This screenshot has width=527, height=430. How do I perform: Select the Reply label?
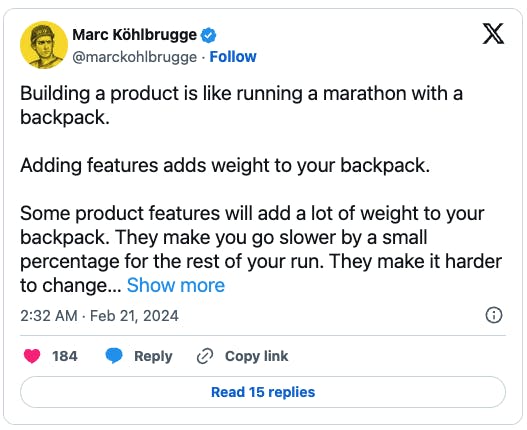pos(153,356)
